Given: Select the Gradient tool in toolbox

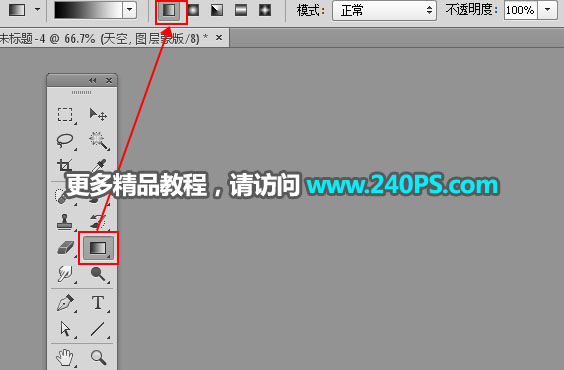Looking at the screenshot, I should coord(98,248).
